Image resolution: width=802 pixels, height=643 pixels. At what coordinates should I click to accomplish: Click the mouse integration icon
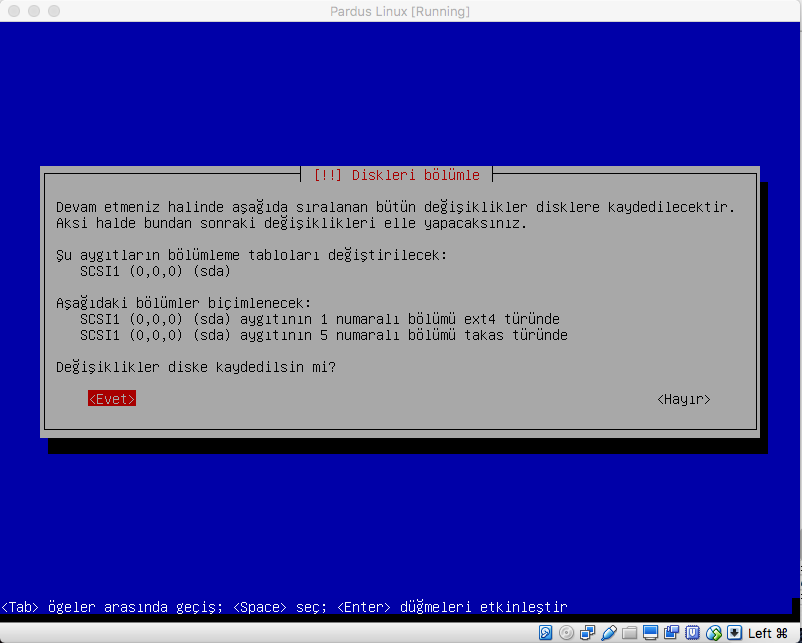pos(714,633)
